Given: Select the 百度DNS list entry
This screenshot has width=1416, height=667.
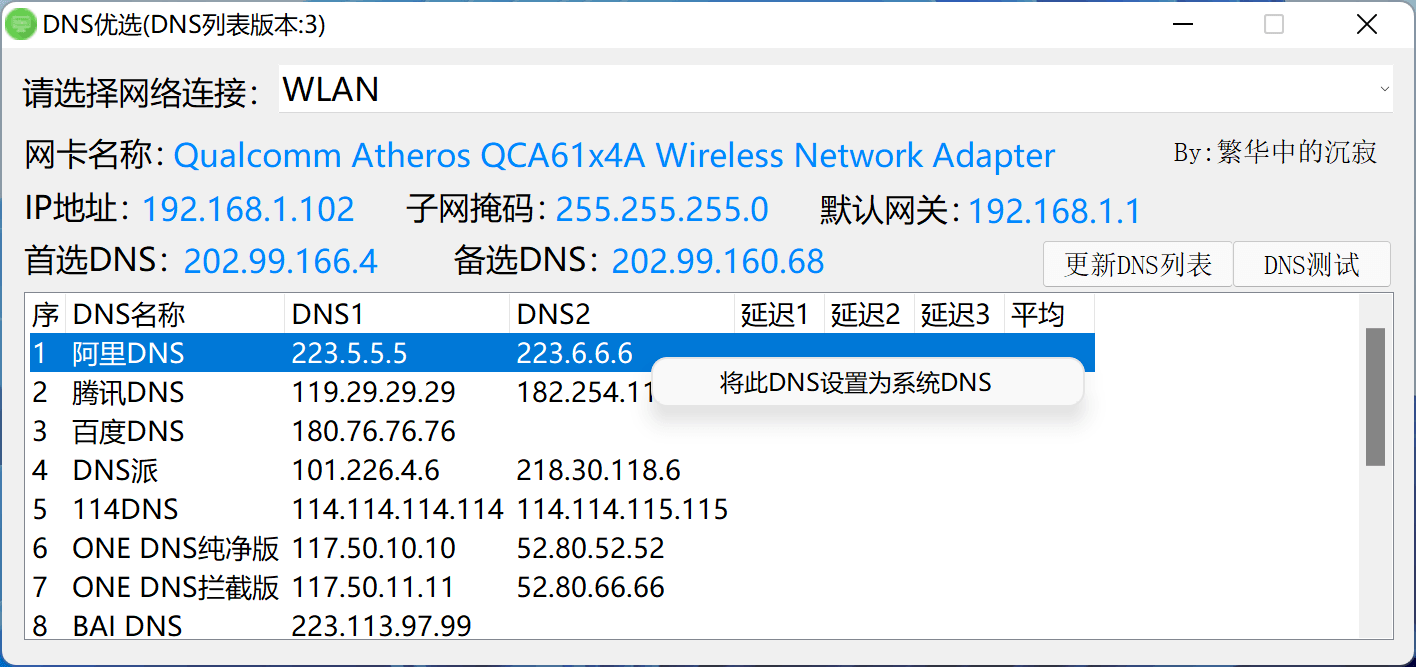Looking at the screenshot, I should click(x=128, y=432).
